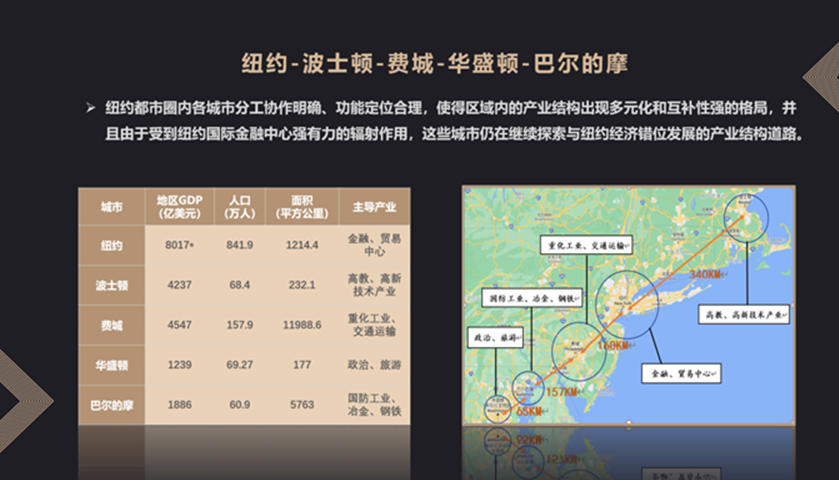Click the area value 5763
Viewport: 839px width, 480px height.
302,405
